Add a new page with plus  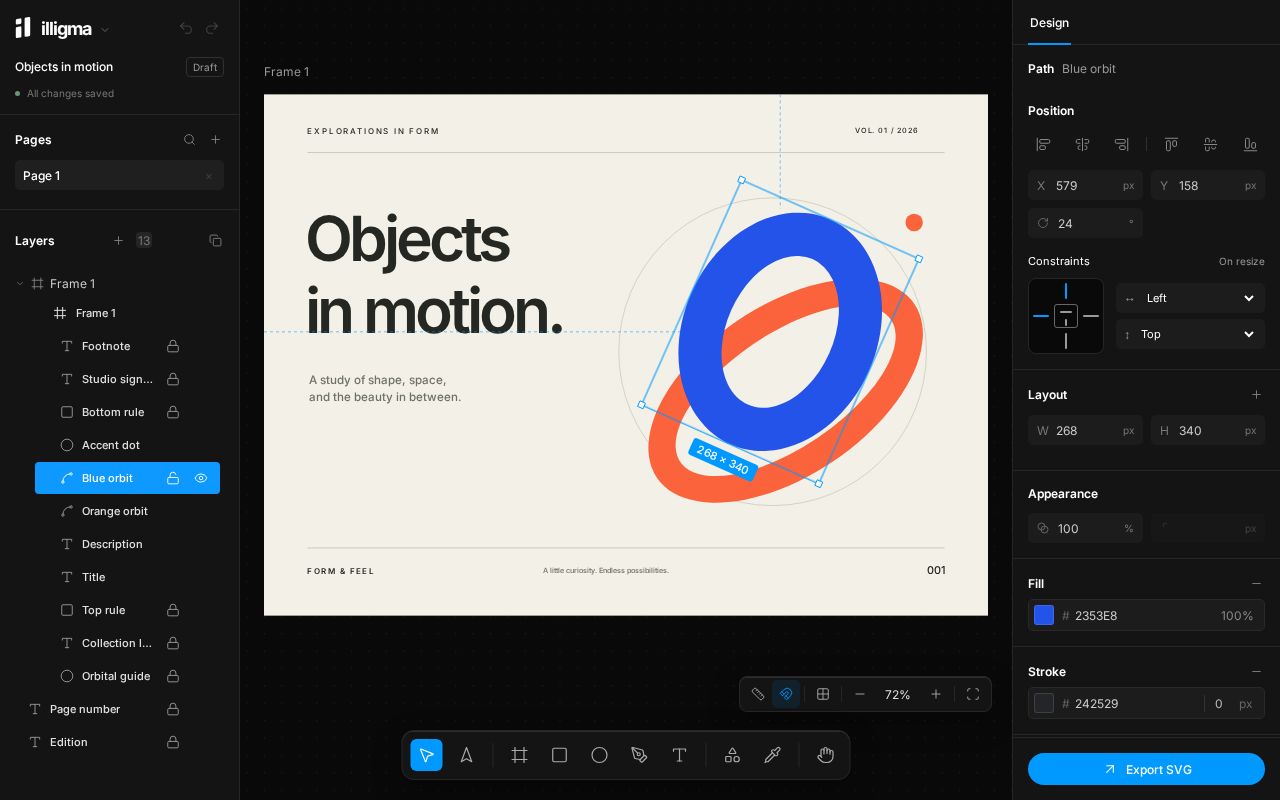pos(215,140)
